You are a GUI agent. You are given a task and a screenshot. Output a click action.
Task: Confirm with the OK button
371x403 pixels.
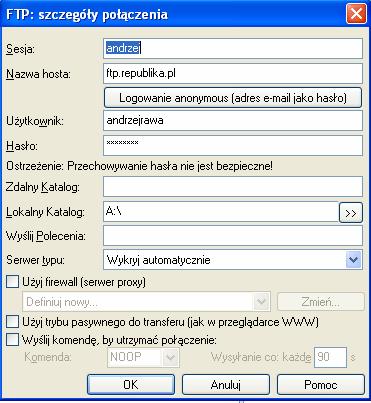131,385
